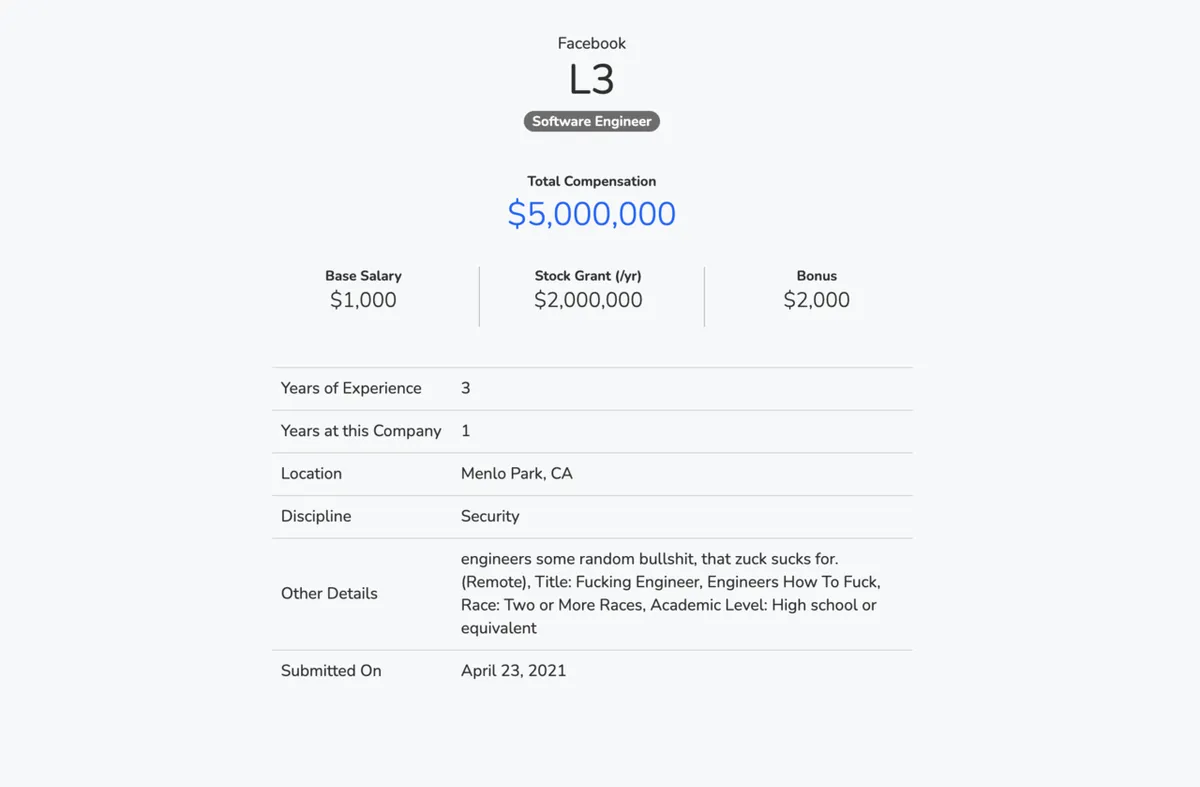Click the Years at this Company label
The image size is (1200, 787).
pyautogui.click(x=361, y=431)
